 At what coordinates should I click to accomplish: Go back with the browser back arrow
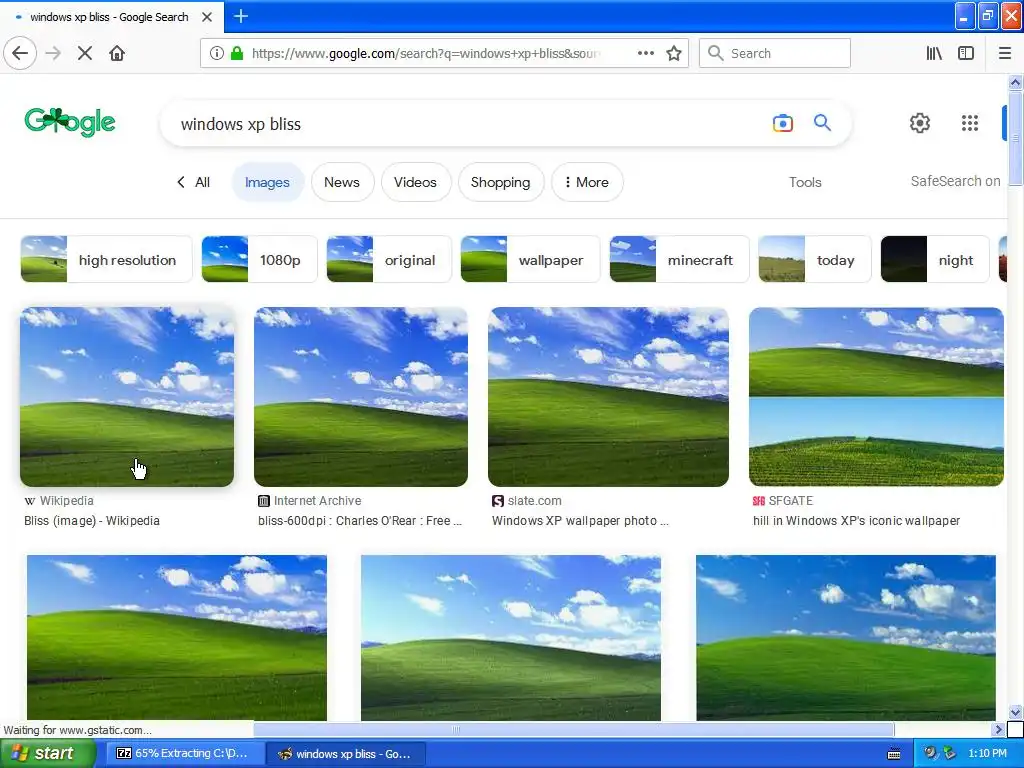(20, 53)
